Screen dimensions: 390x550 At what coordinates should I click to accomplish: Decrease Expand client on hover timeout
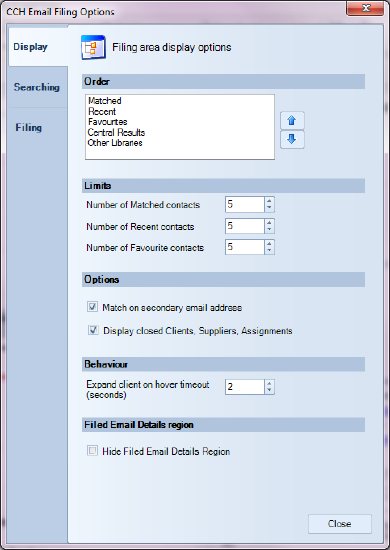269,390
